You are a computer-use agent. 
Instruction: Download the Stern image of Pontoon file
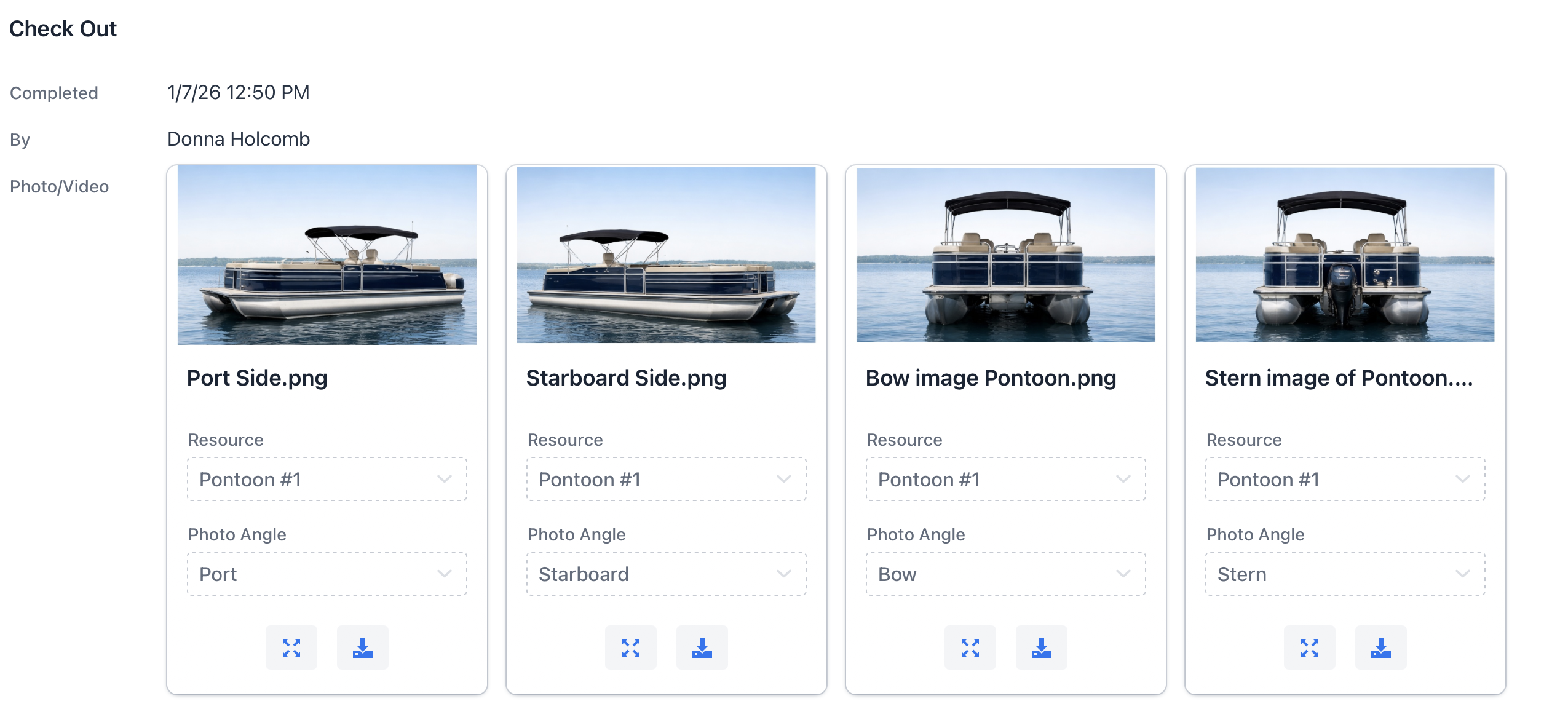tap(1380, 647)
